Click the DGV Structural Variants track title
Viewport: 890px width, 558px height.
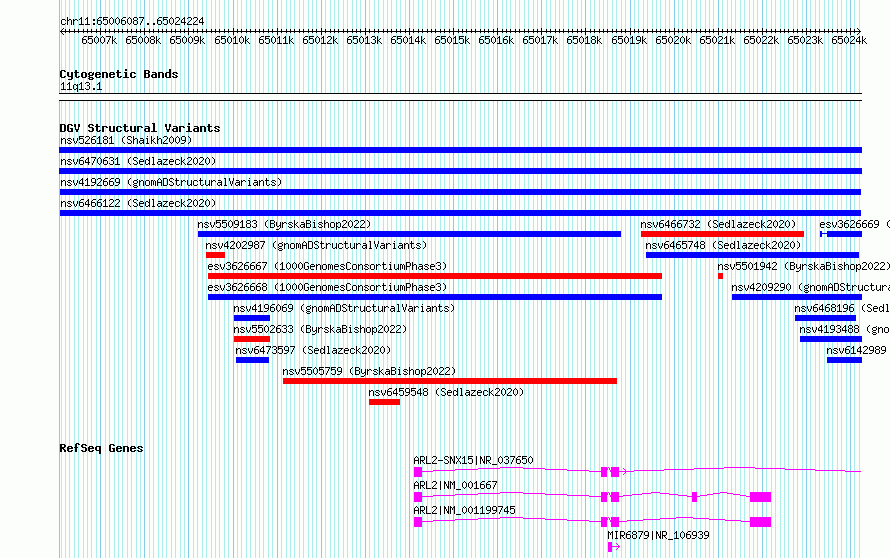tap(140, 128)
